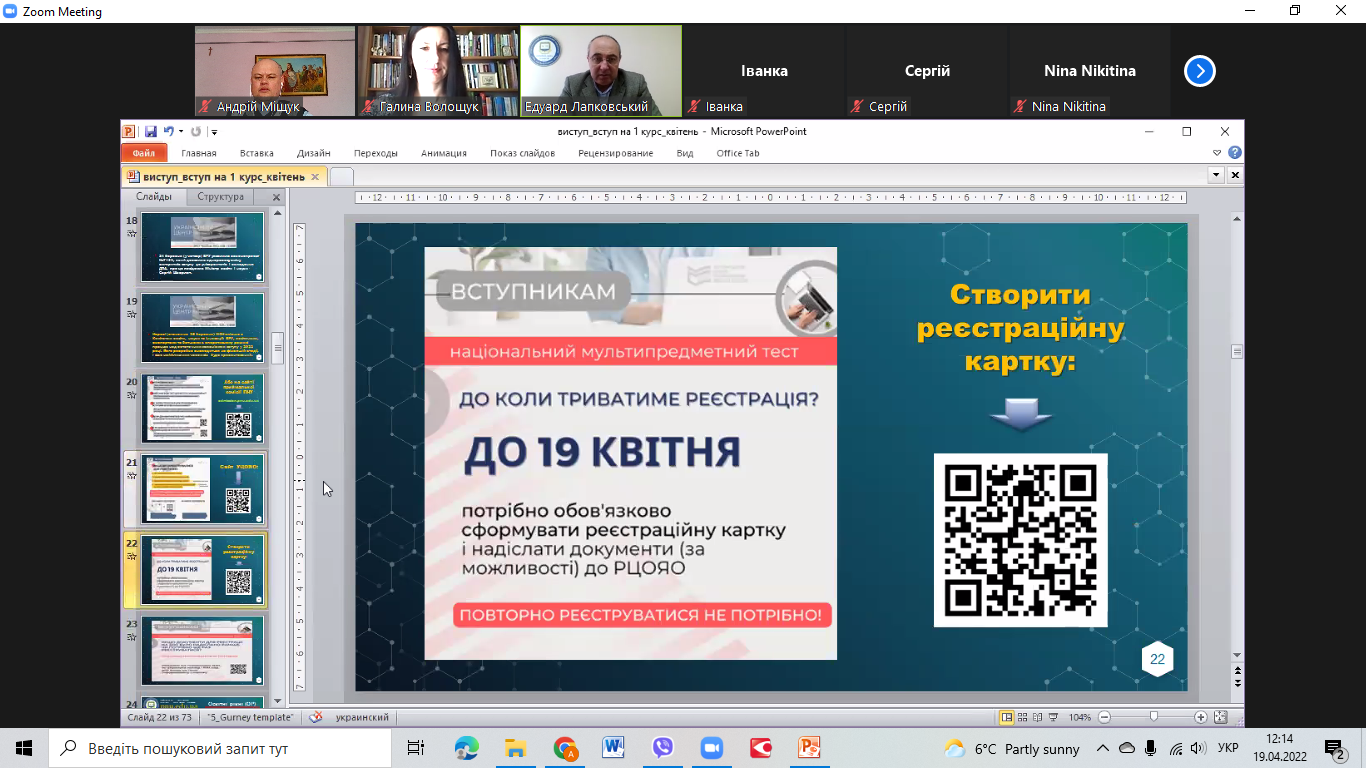Screen dimensions: 1366x768
Task: Open the Файл menu button
Action: [x=143, y=153]
